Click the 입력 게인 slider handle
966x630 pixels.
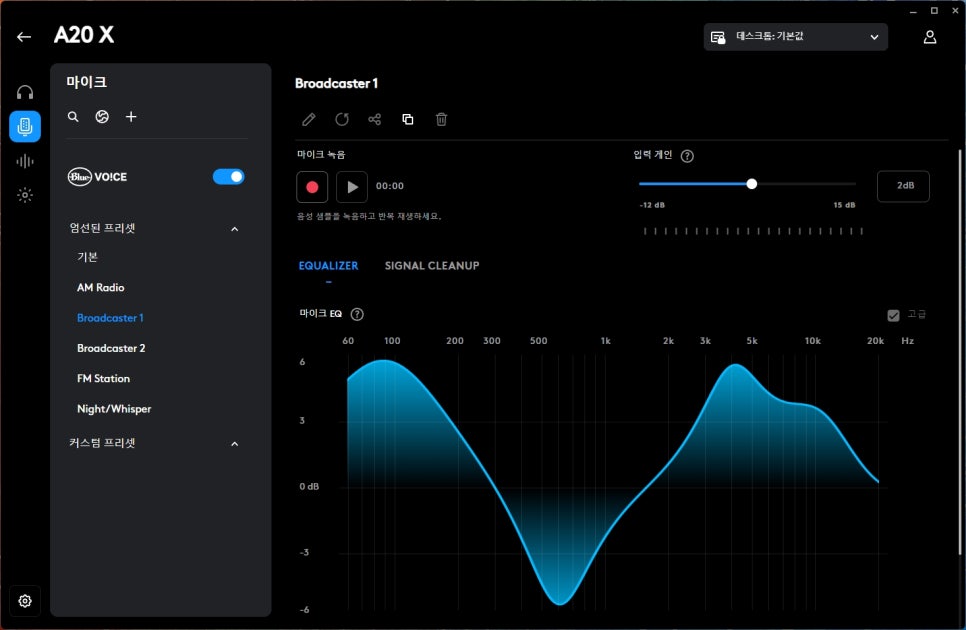click(x=752, y=184)
